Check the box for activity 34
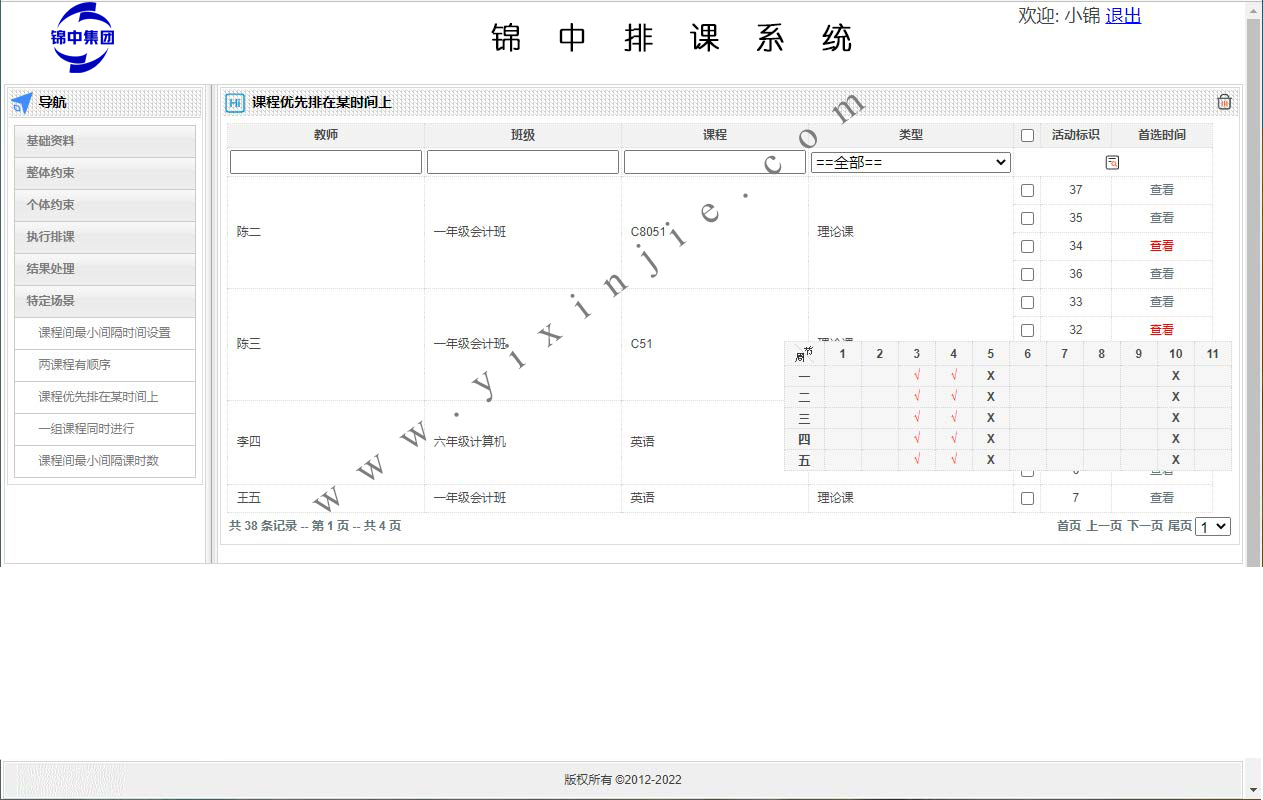 [x=1027, y=246]
